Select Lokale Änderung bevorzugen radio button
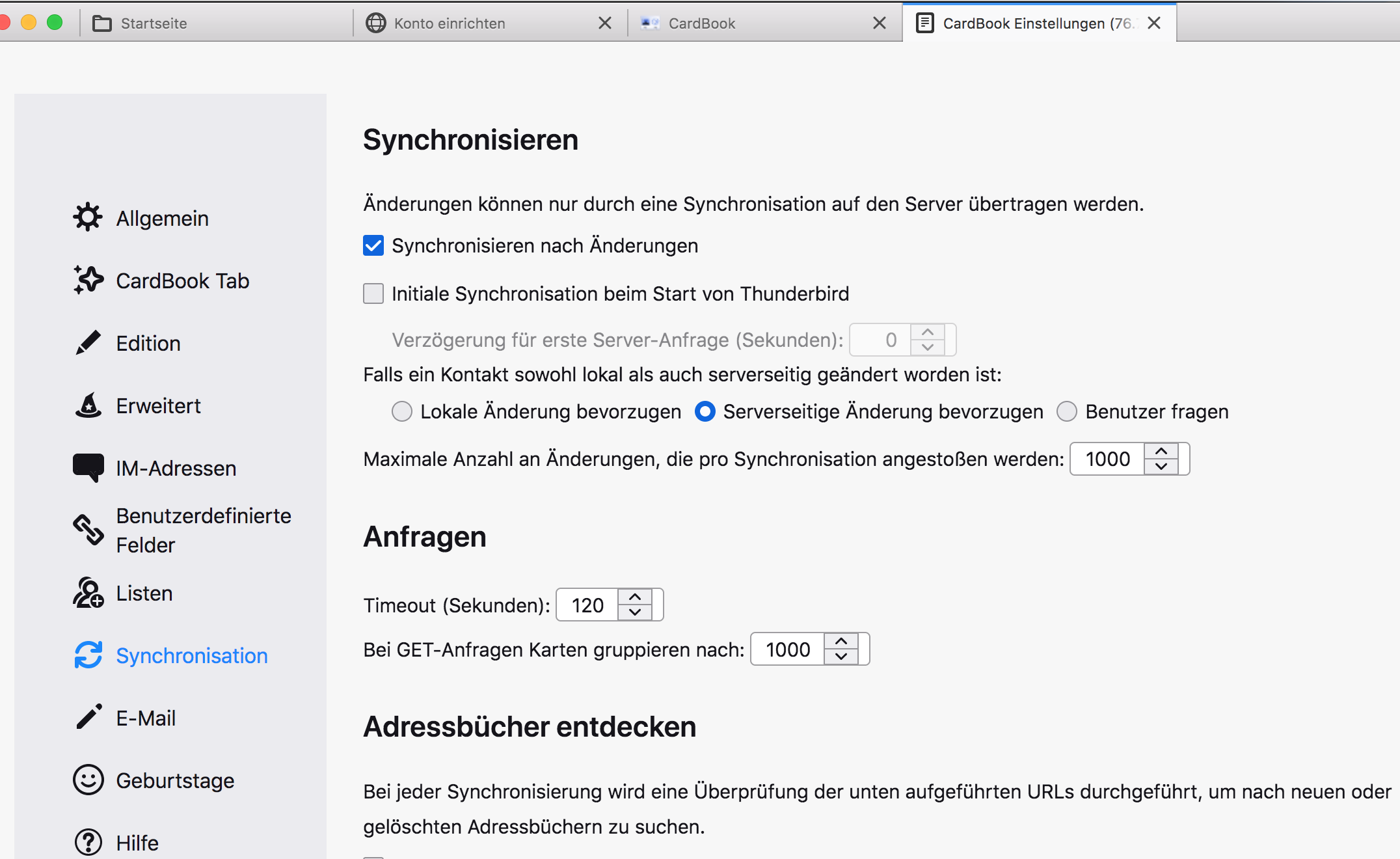 [400, 410]
